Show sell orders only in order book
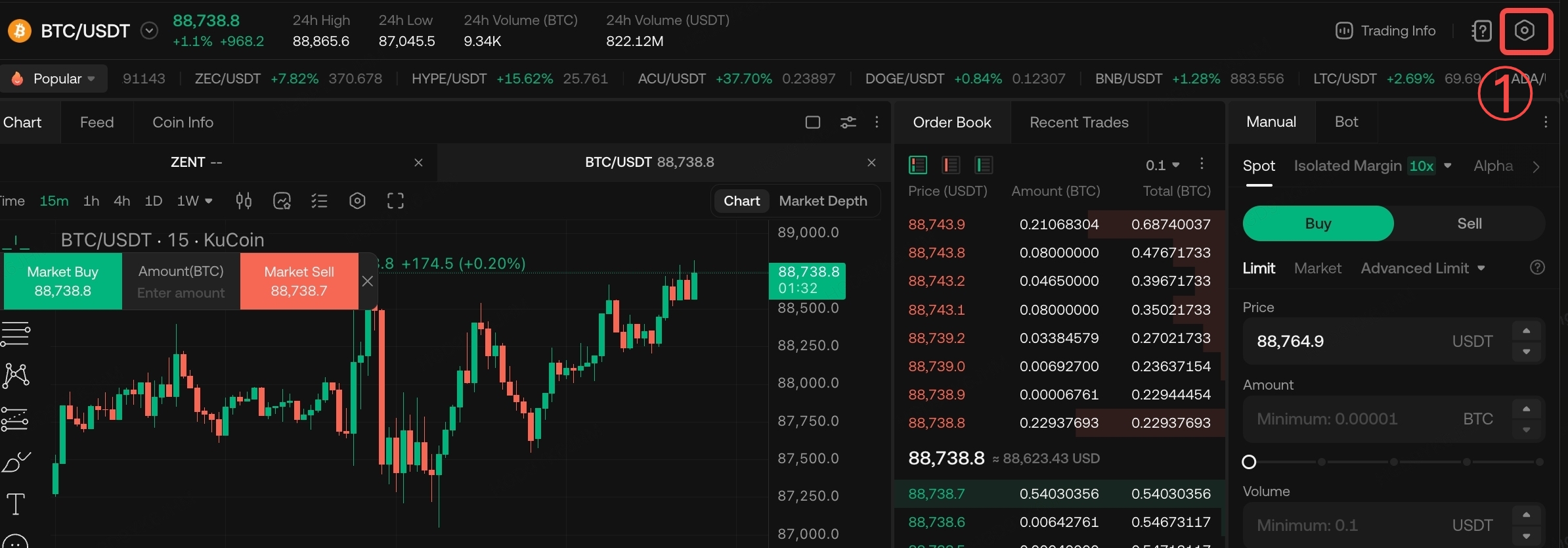The image size is (1568, 548). (950, 164)
